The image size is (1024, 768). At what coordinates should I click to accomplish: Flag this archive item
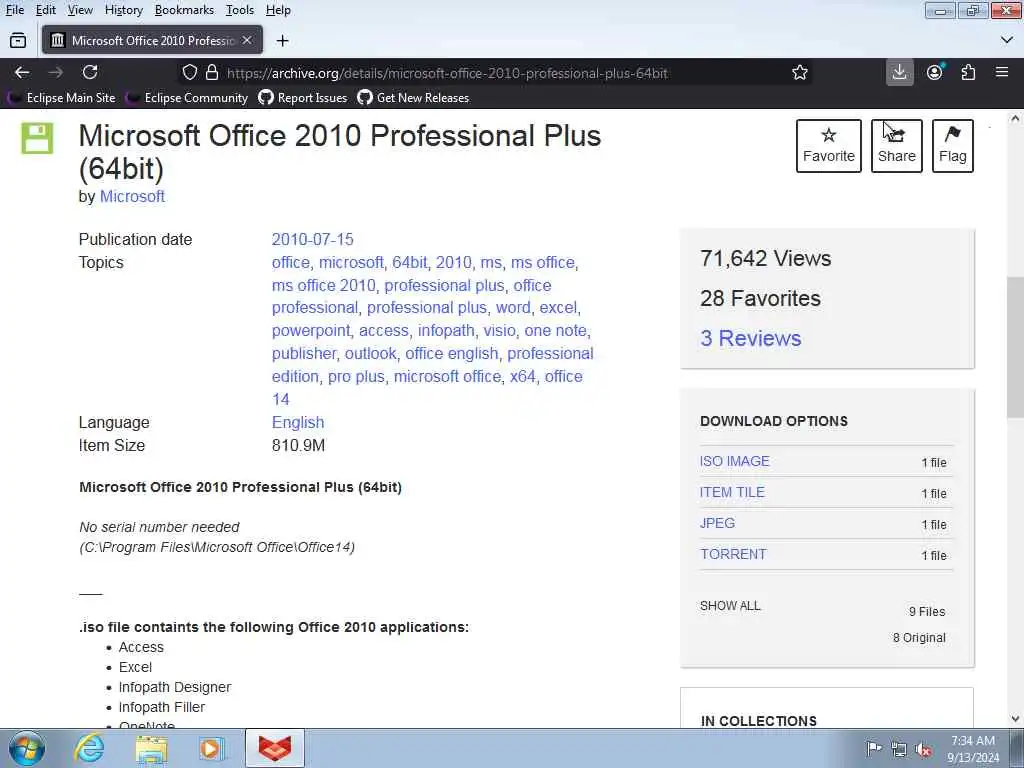pyautogui.click(x=953, y=146)
